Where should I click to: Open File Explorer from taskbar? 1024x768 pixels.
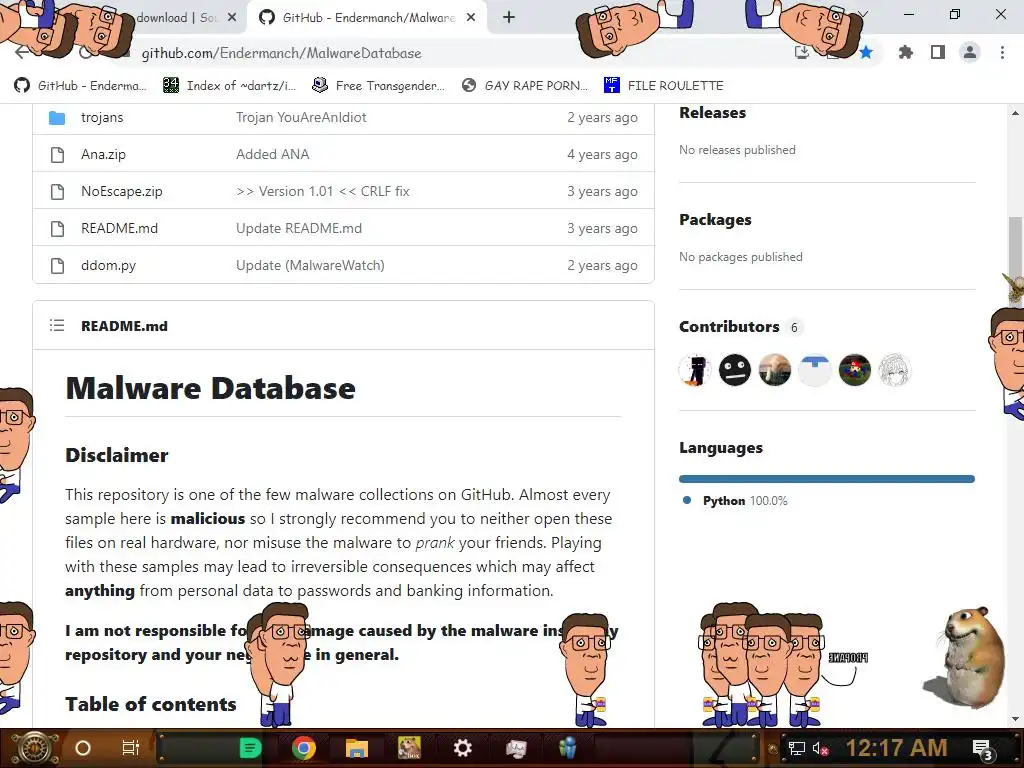coord(357,748)
